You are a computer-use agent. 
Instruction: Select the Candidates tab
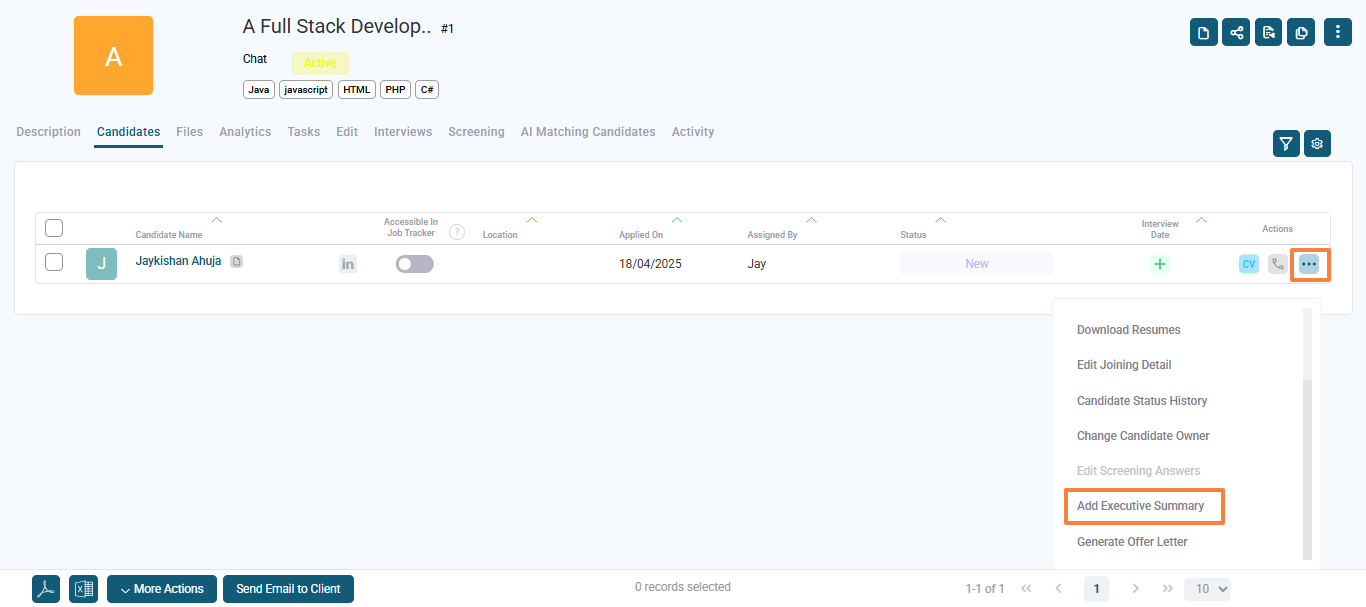[x=128, y=132]
